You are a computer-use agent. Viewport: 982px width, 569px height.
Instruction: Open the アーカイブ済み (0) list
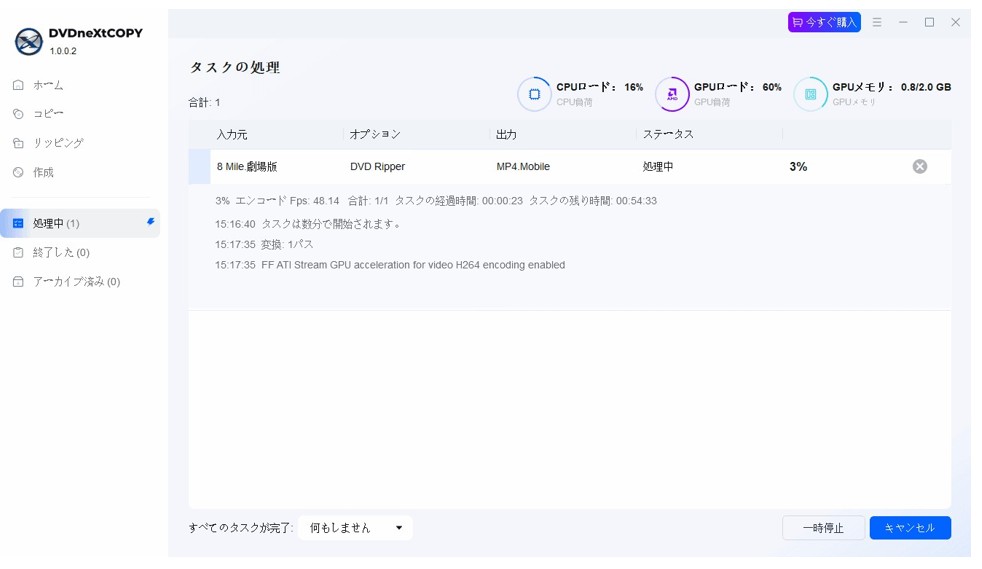tap(76, 282)
